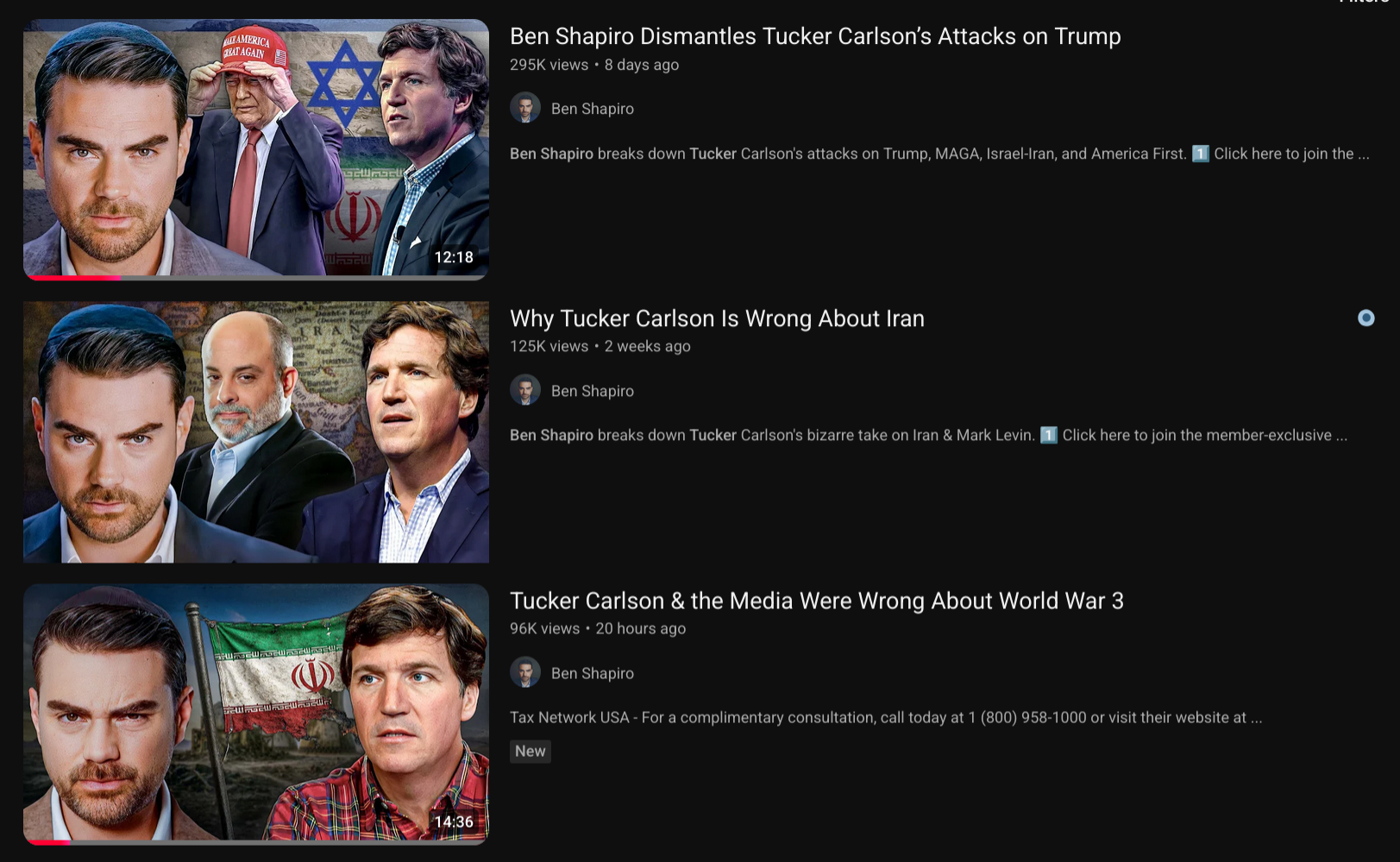Click '295K views • 8 days ago' metadata
The image size is (1400, 862).
click(594, 65)
